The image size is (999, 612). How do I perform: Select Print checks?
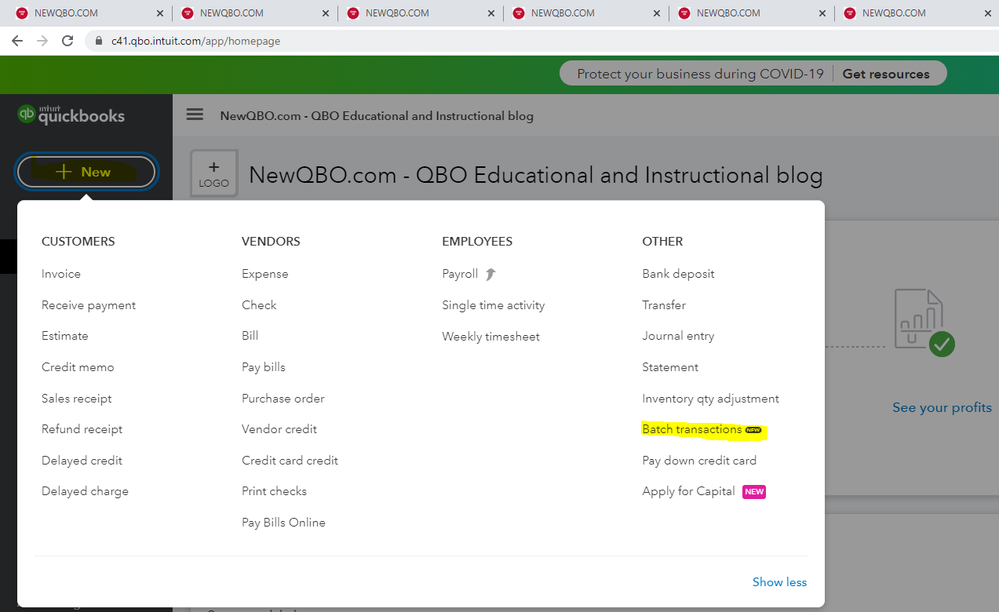[274, 491]
